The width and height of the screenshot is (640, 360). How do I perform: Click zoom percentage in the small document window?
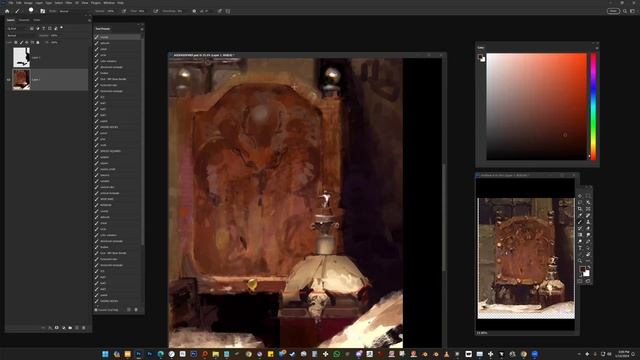point(482,333)
